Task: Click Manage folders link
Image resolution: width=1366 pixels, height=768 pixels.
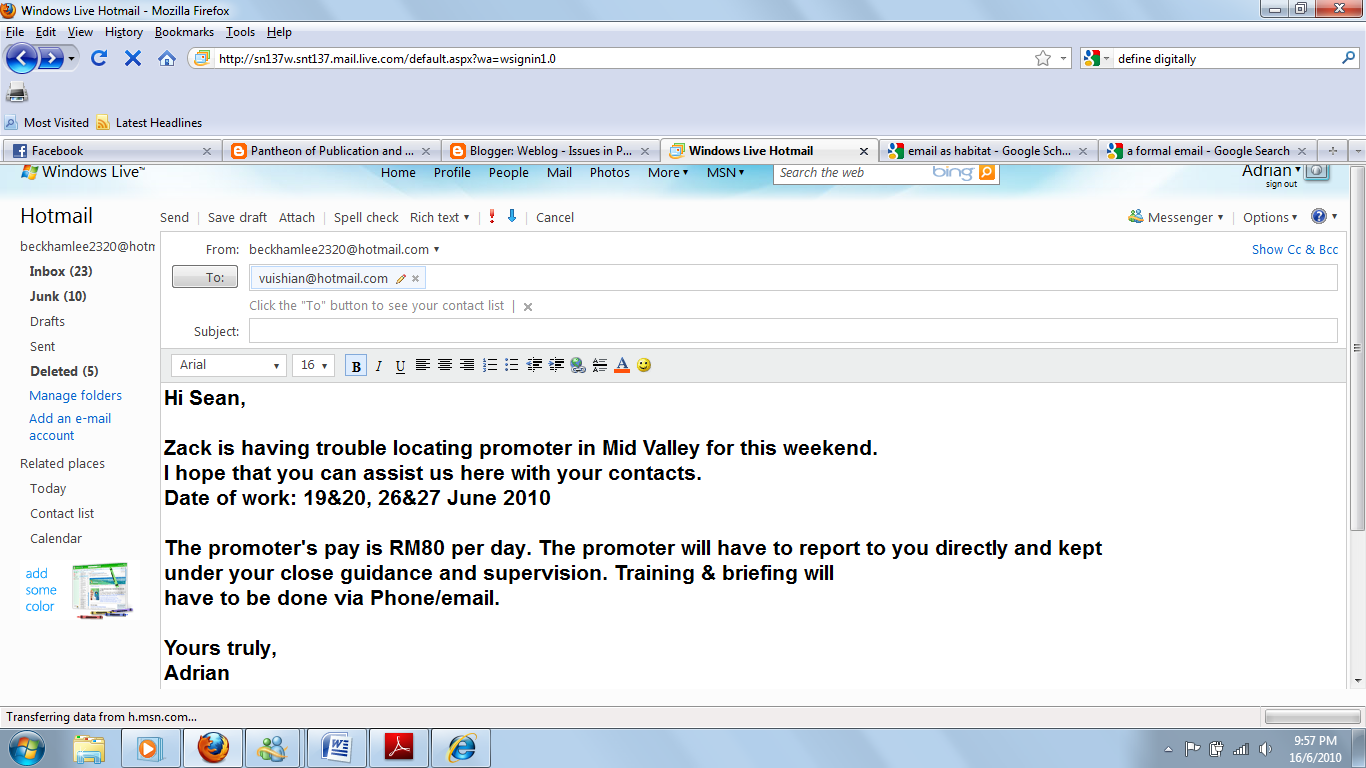Action: pos(75,395)
